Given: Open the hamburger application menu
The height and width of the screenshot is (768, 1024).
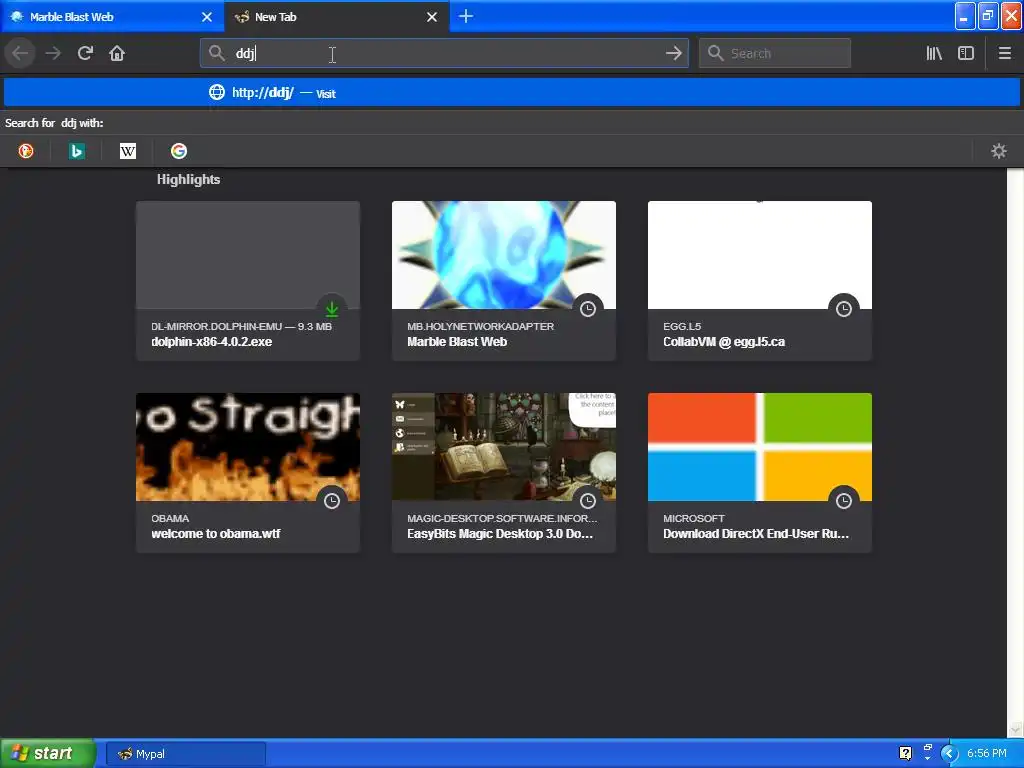Looking at the screenshot, I should point(1004,53).
